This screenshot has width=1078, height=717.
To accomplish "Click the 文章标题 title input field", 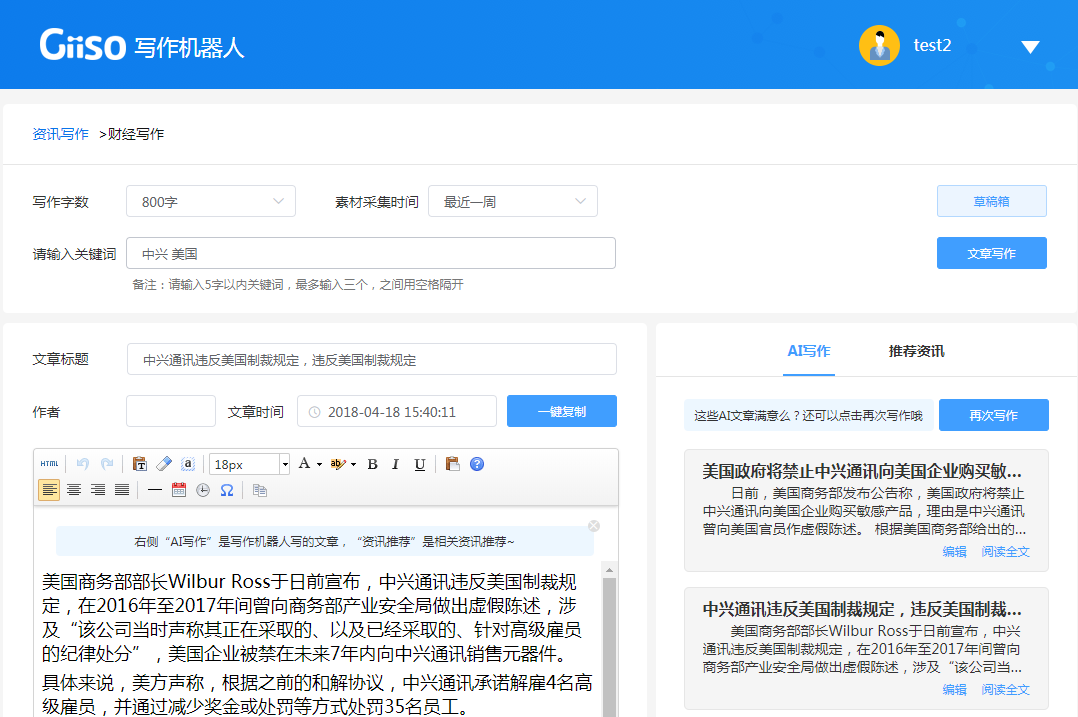I will click(x=371, y=360).
